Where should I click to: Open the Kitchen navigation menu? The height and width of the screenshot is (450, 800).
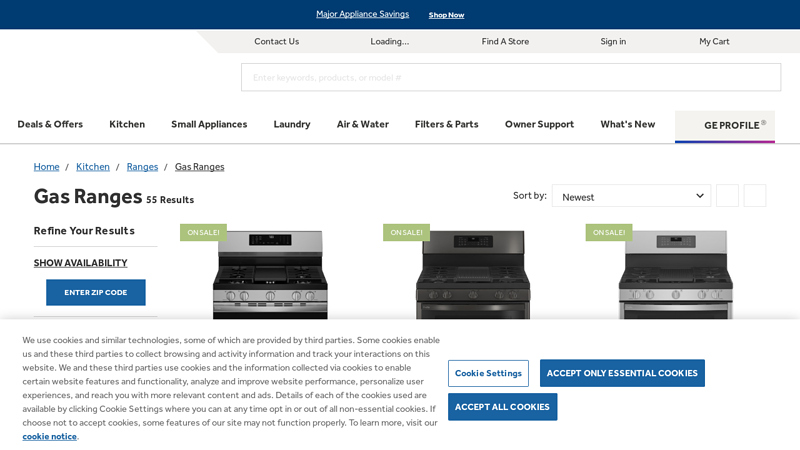pos(127,124)
